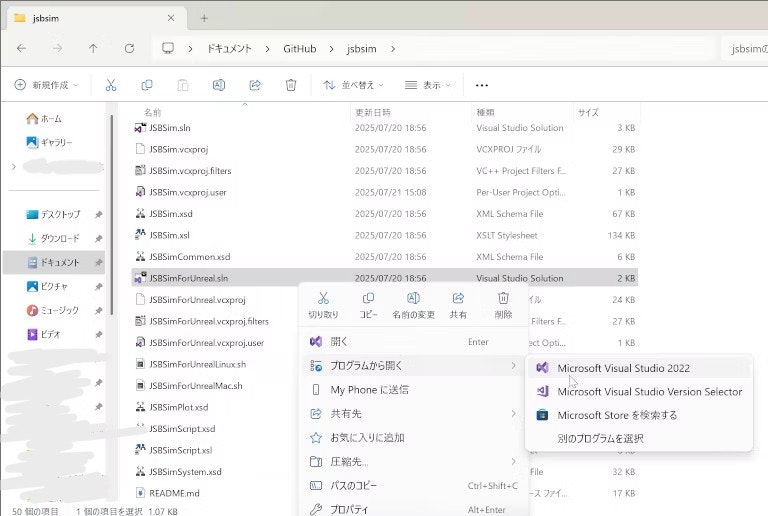Open the 表示 view dropdown

tap(428, 85)
